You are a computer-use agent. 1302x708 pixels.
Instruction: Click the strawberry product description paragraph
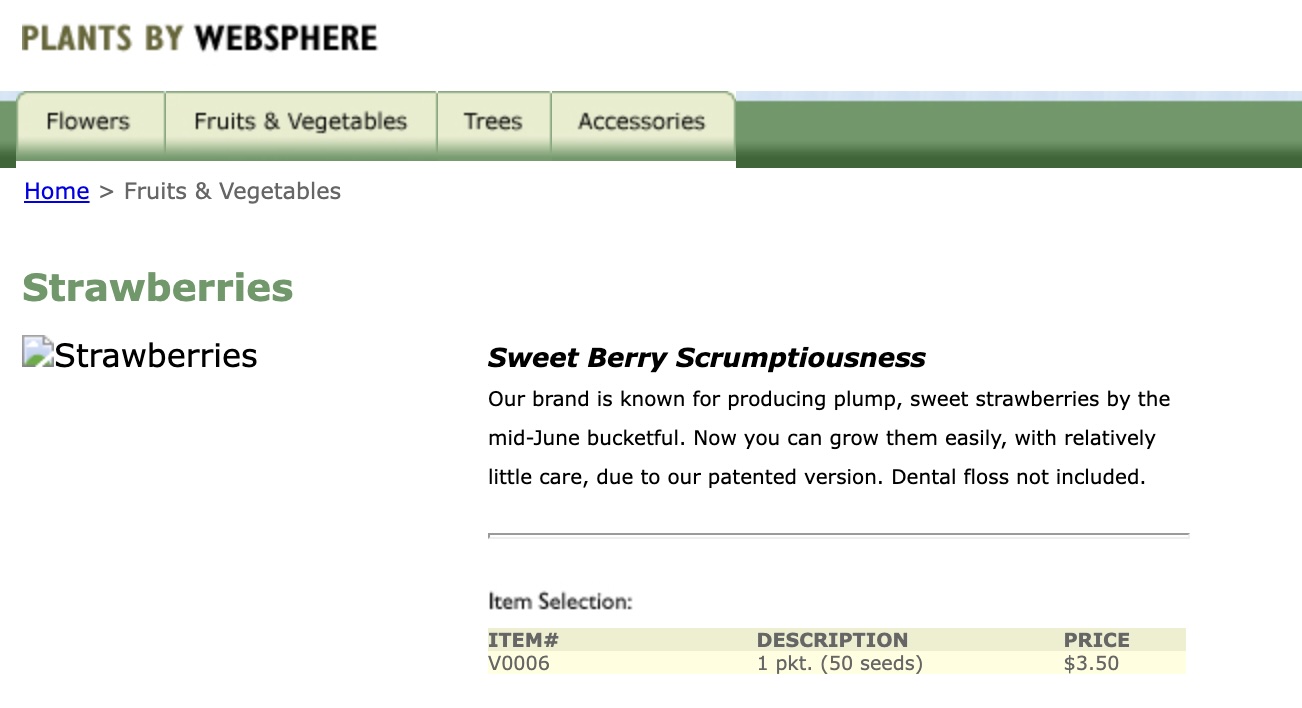point(828,438)
